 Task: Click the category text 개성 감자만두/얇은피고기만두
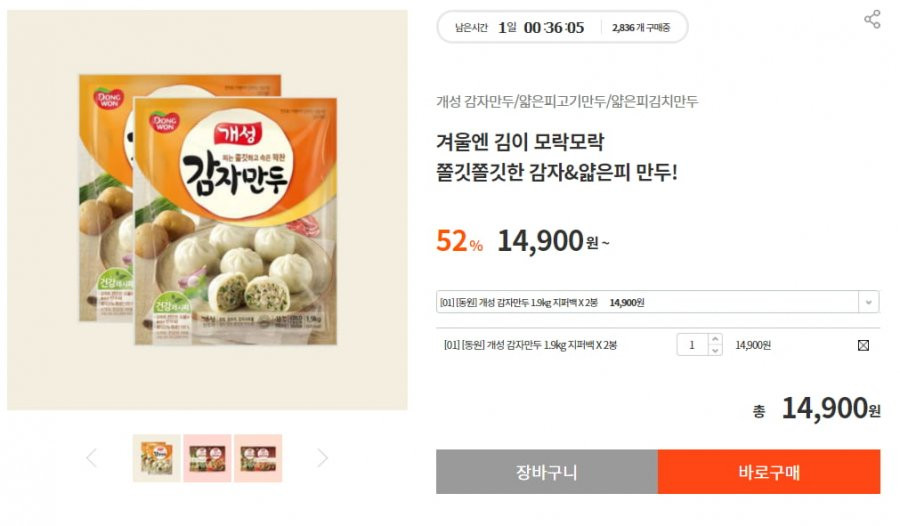pyautogui.click(x=567, y=102)
